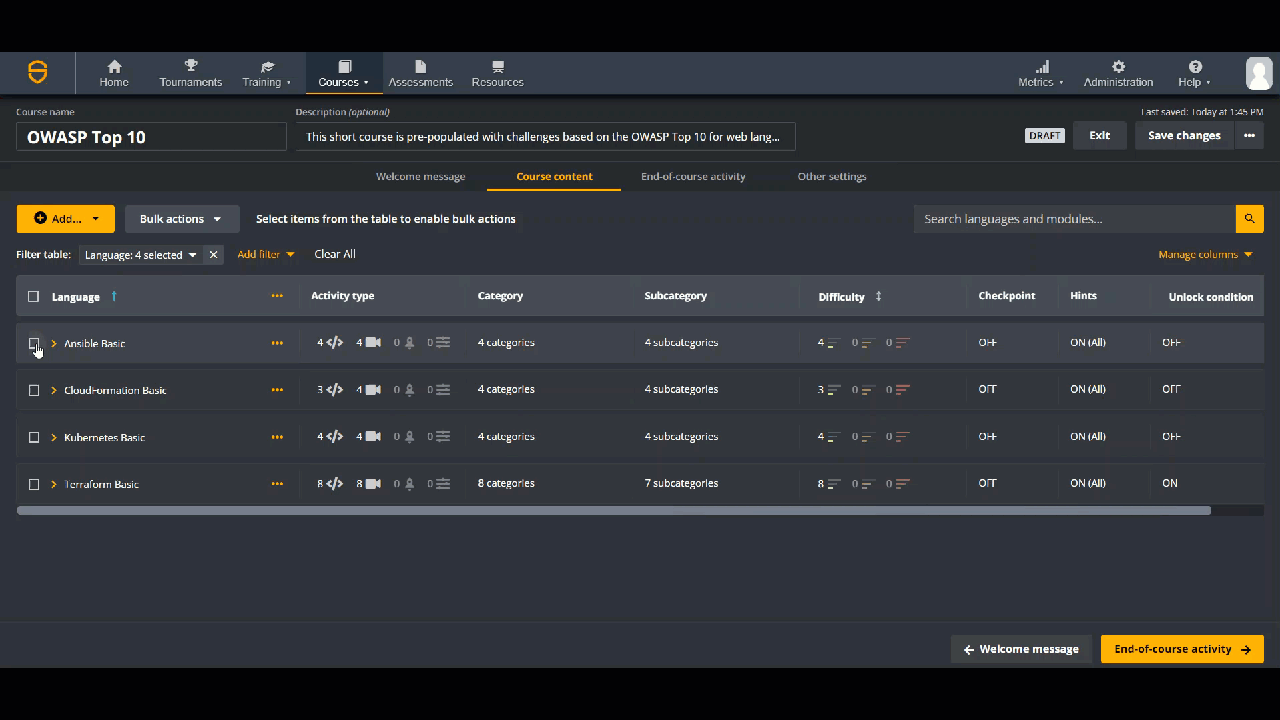Click Terraform Unlock condition ON value

[1170, 483]
